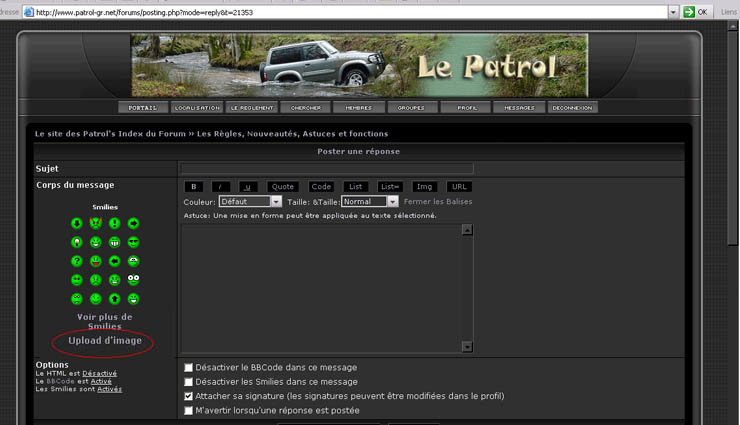
Task: Insert the sunglasses cool smiley
Action: tap(134, 242)
